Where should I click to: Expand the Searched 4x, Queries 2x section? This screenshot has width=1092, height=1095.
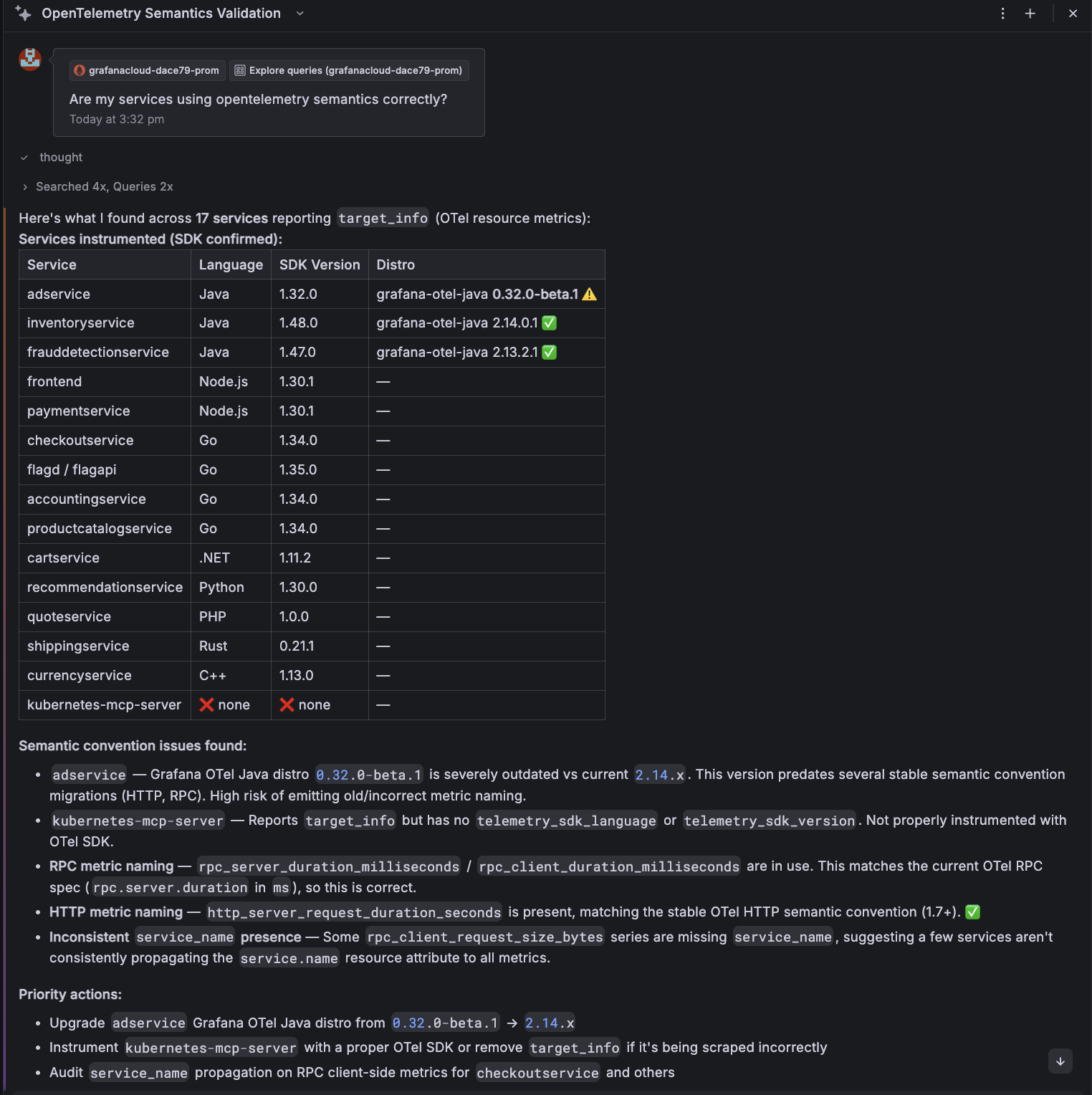click(x=97, y=186)
